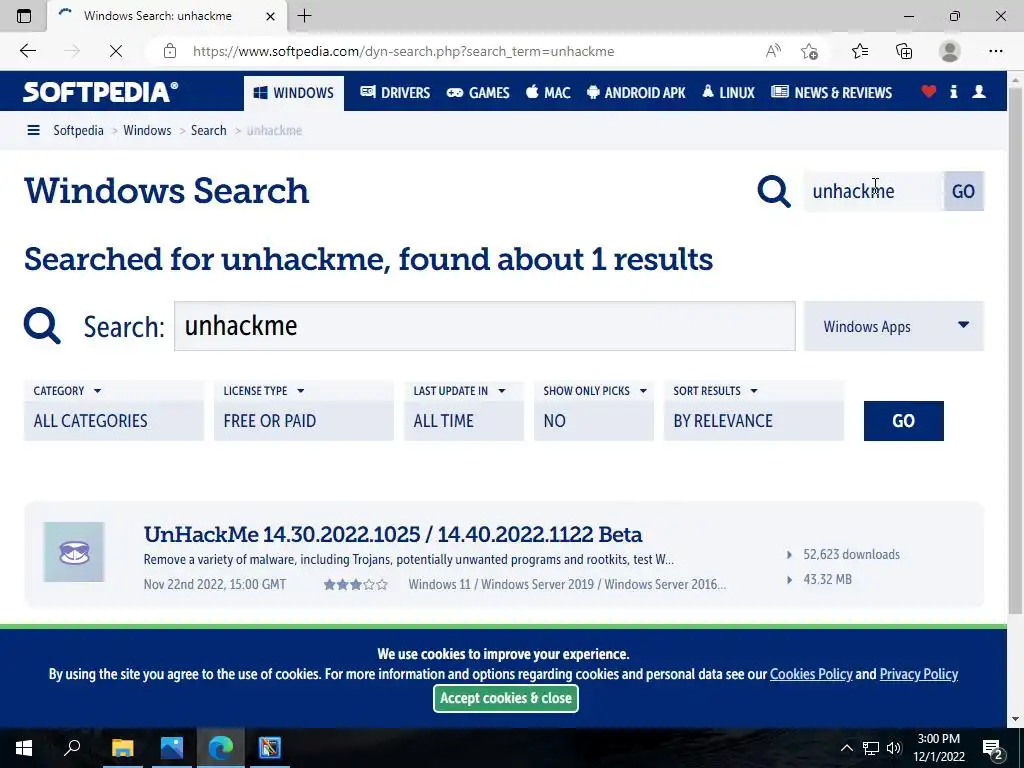The image size is (1024, 768).
Task: Click Accept cookies & close button
Action: [x=506, y=698]
